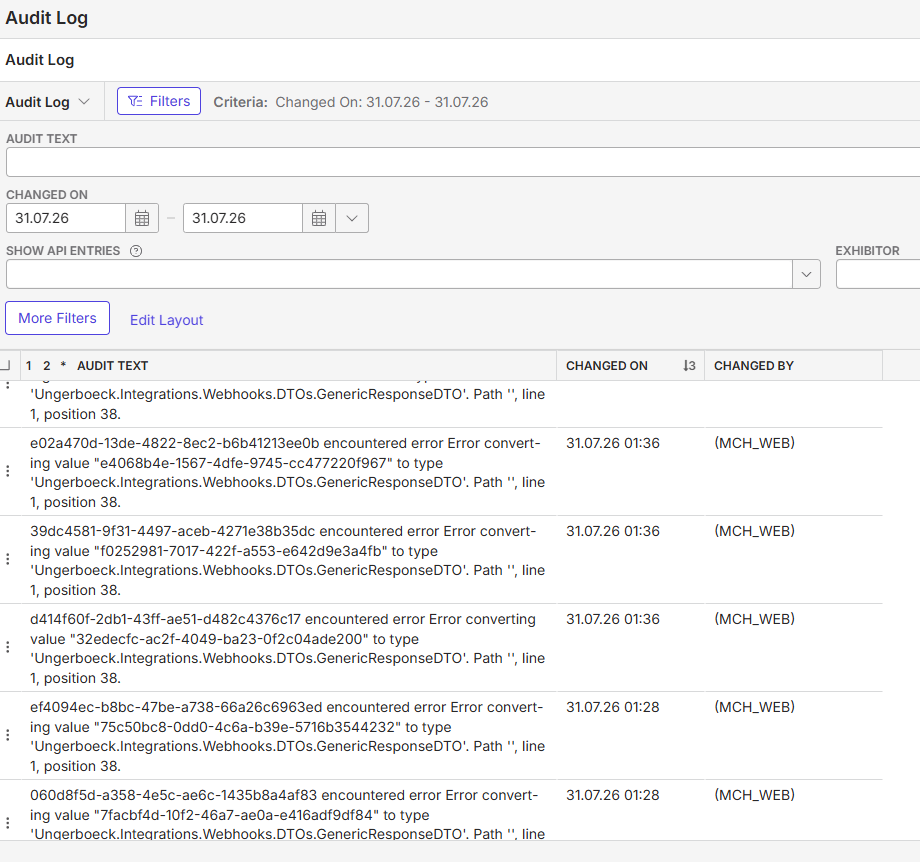Click the asterisk column header

[63, 366]
